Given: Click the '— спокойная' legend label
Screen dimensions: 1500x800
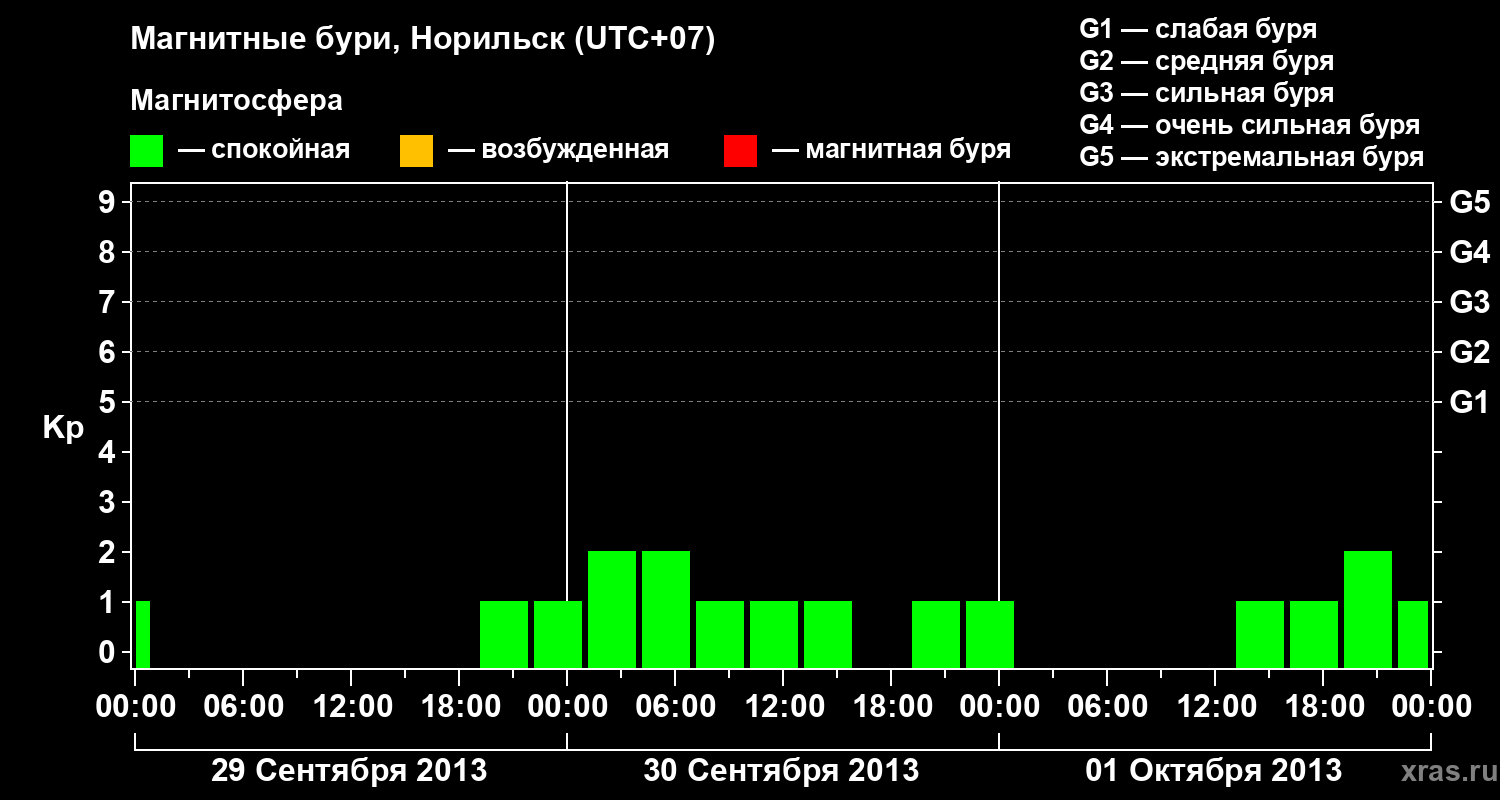Looking at the screenshot, I should [x=264, y=150].
